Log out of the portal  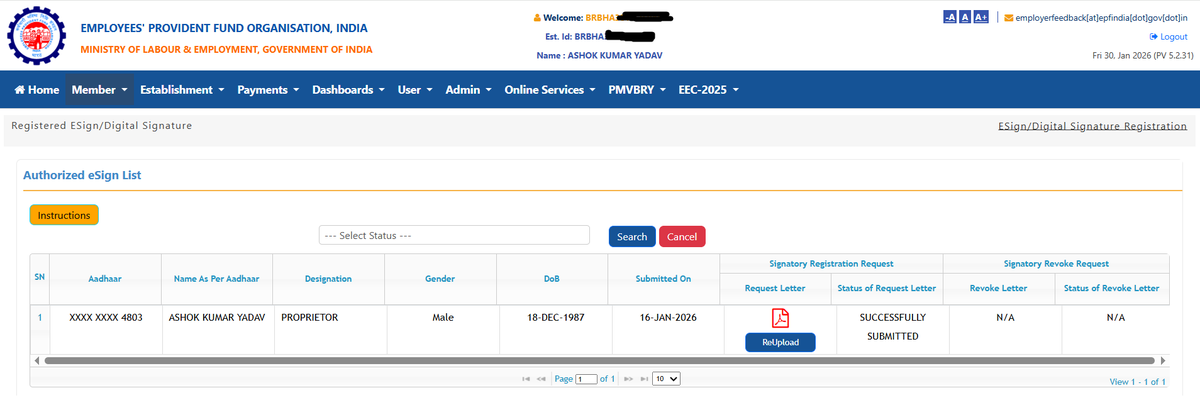[x=1168, y=37]
